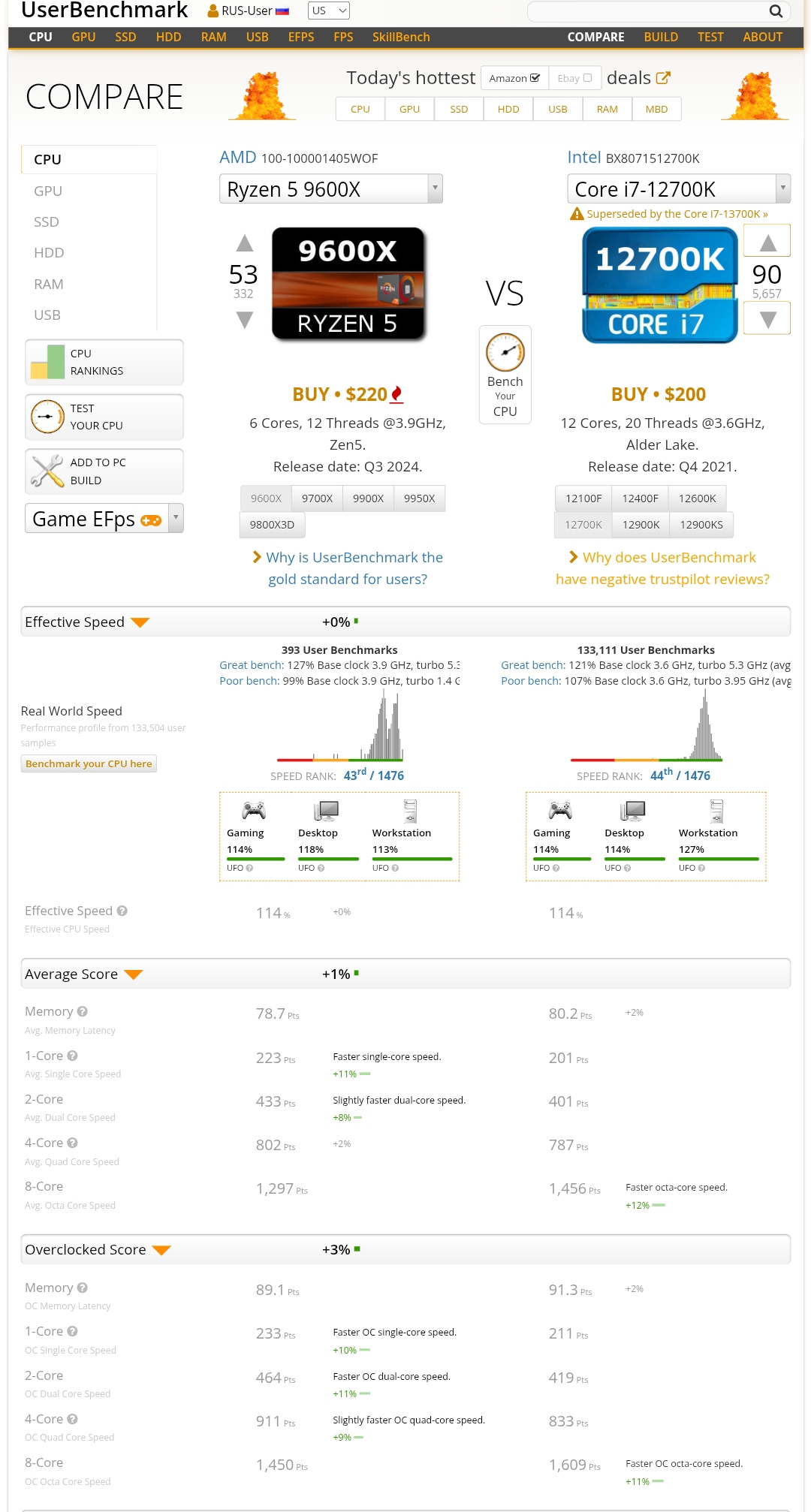The height and width of the screenshot is (1512, 811).
Task: Click the Ryzen speed distribution histogram
Action: [x=339, y=726]
